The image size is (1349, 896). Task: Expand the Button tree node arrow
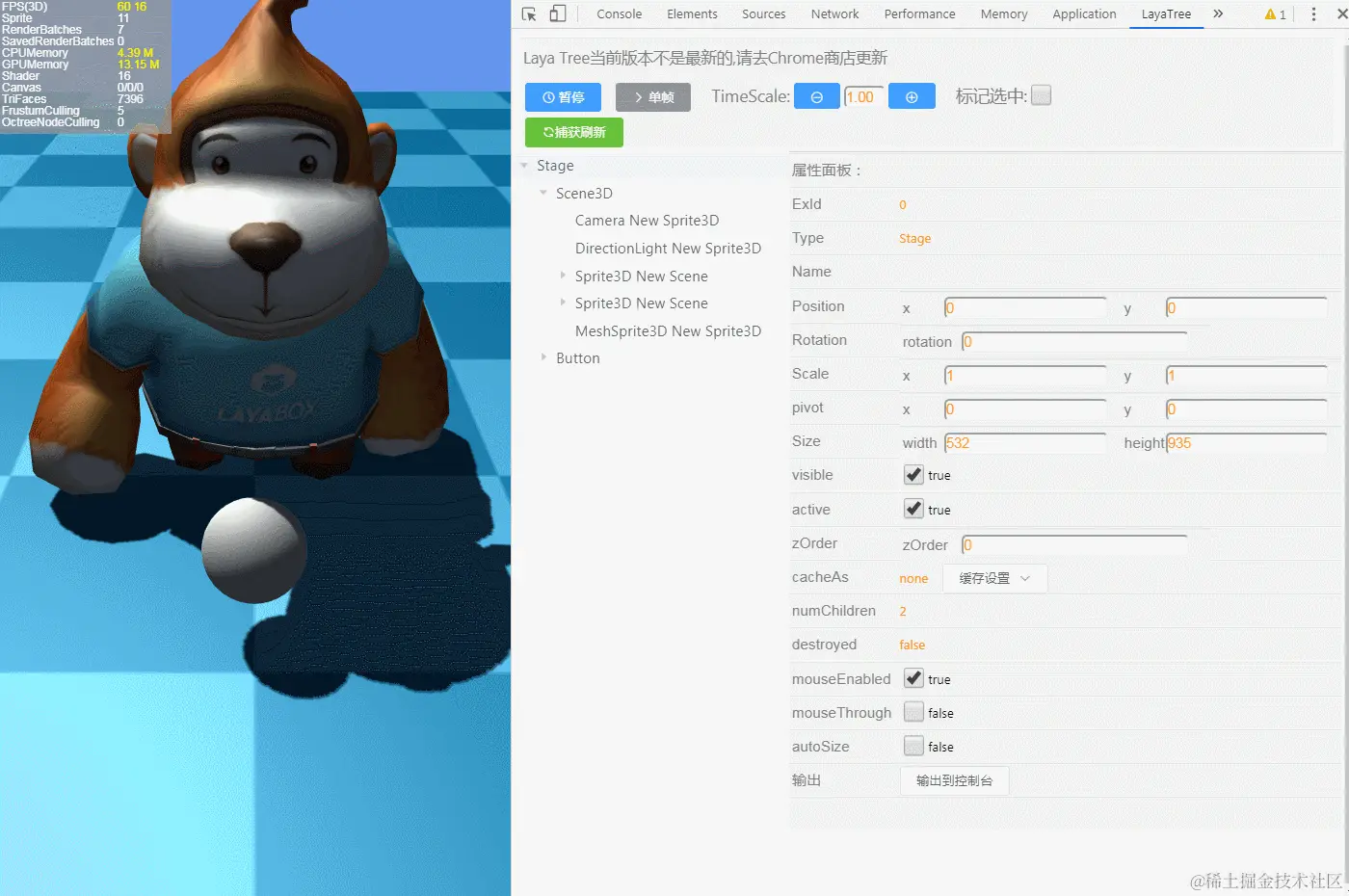(543, 357)
